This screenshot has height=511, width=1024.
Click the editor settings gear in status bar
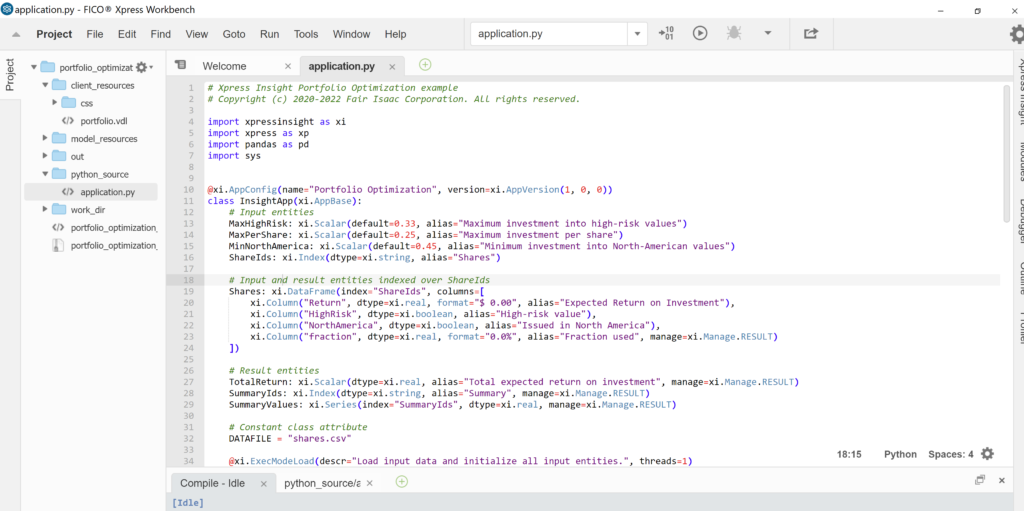[988, 454]
